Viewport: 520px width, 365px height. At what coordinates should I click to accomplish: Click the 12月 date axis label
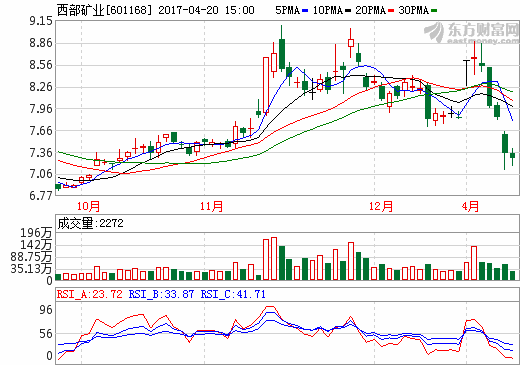381,206
